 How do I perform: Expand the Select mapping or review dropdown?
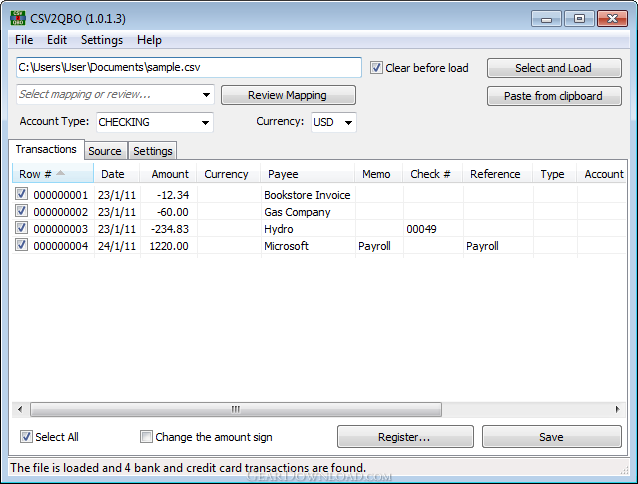coord(206,95)
